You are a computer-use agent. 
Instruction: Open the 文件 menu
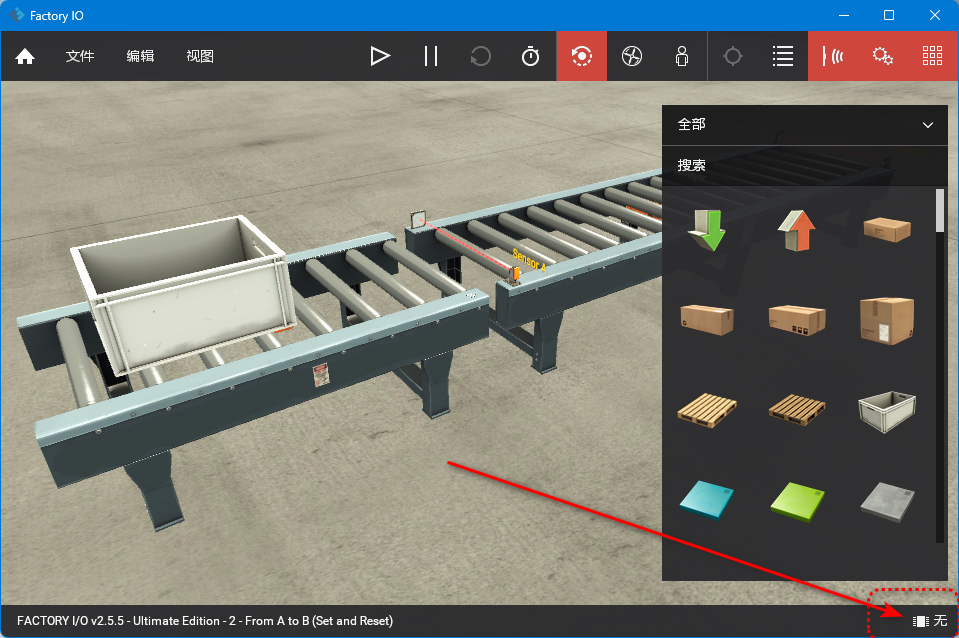click(80, 56)
